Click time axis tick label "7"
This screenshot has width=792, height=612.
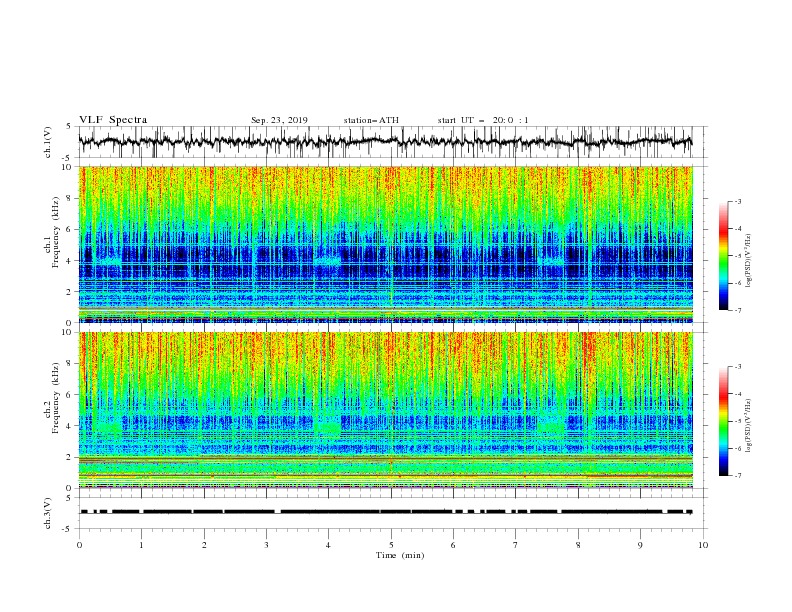tap(516, 545)
